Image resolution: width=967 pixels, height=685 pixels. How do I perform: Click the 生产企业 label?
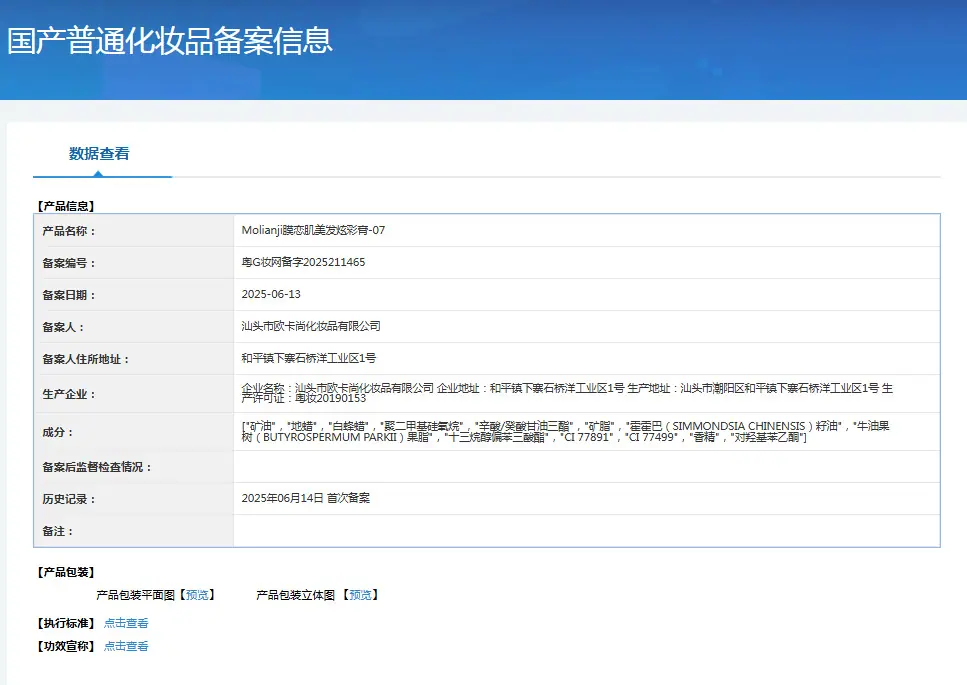point(68,394)
